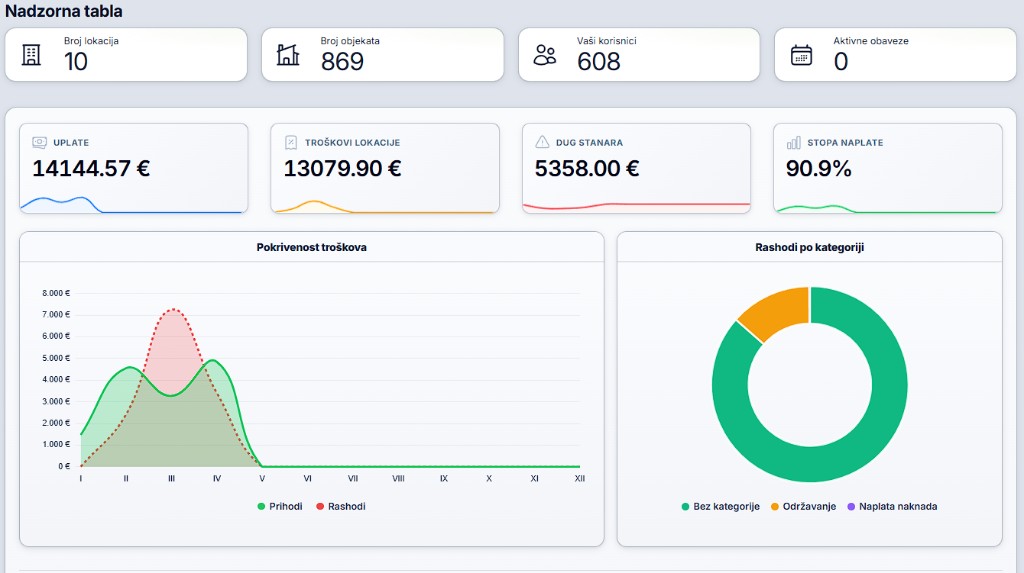Open the Broj lokacija summary card
Screen dimensions: 1024x573
point(126,55)
